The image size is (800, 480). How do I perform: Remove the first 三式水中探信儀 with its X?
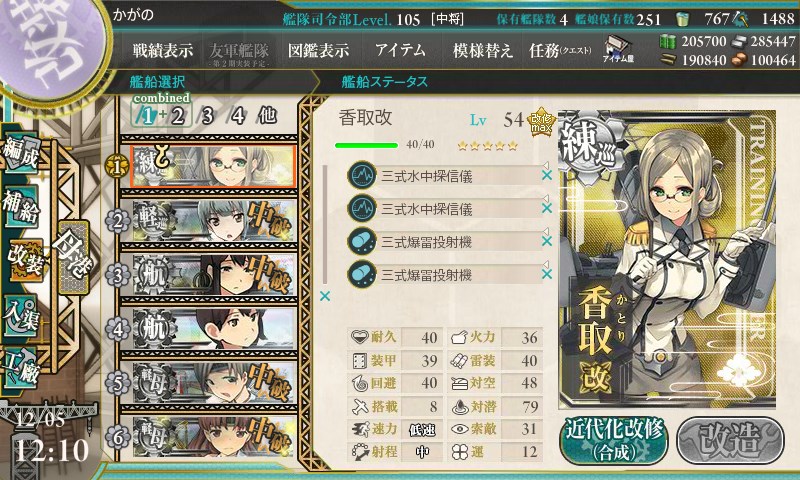tap(547, 175)
